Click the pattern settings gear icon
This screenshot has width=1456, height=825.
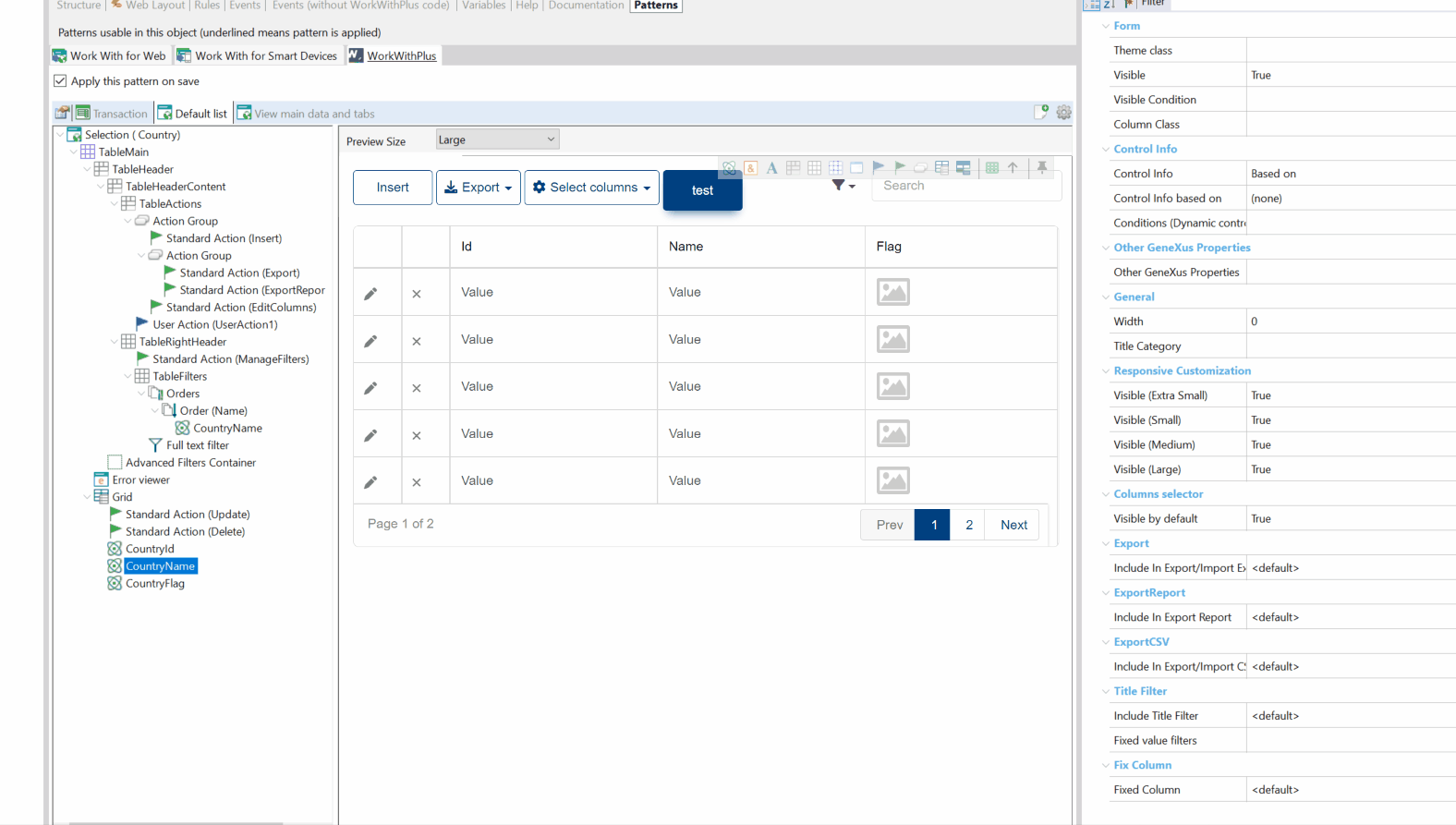point(1064,113)
